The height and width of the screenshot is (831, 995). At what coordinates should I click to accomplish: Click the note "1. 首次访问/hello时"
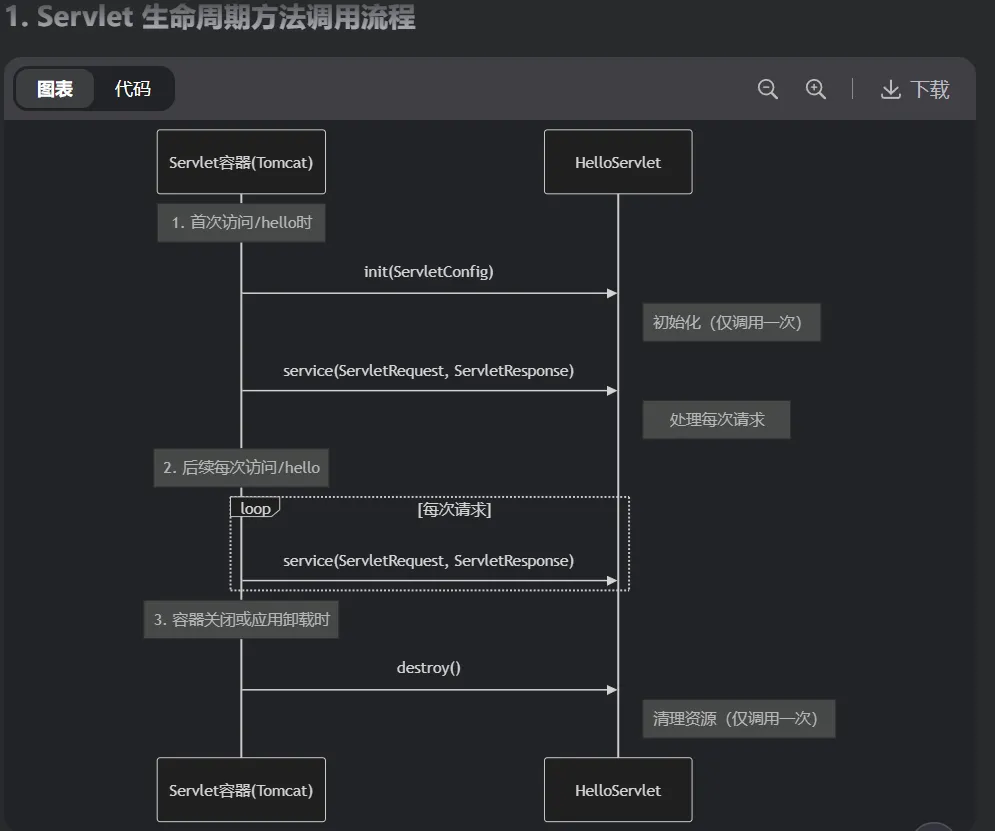pyautogui.click(x=241, y=222)
